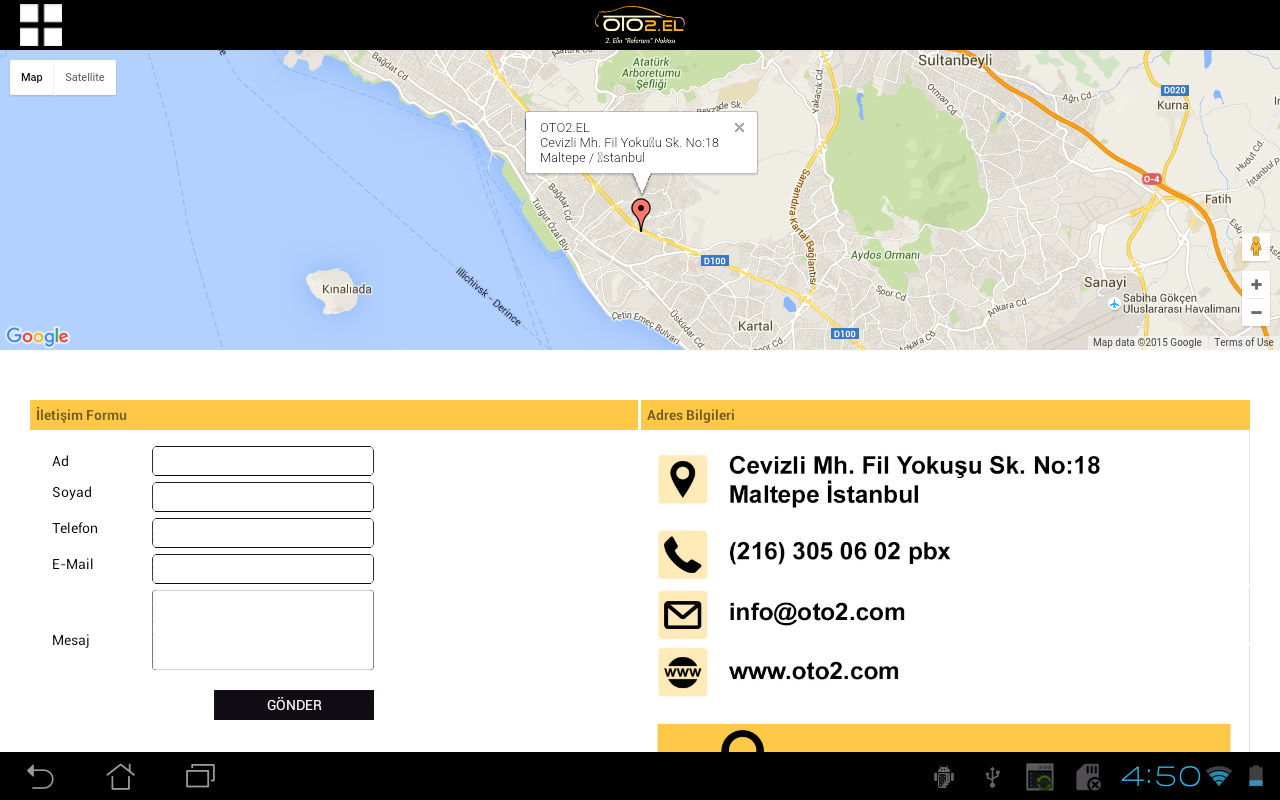Switch the map to Satellite view

pos(85,77)
